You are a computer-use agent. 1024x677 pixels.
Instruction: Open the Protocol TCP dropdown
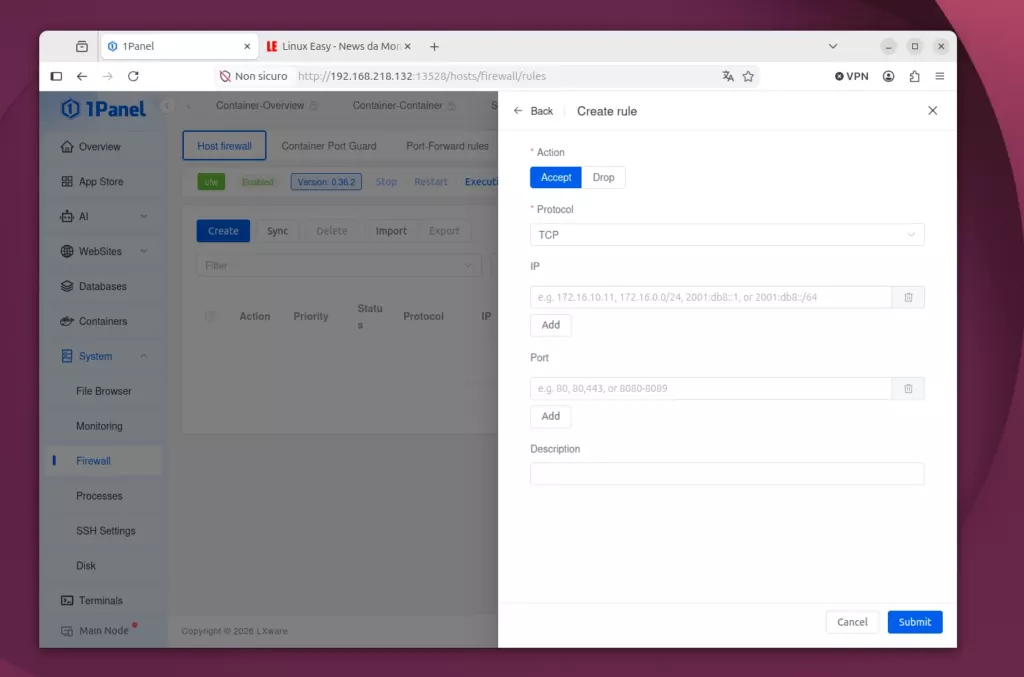pyautogui.click(x=727, y=235)
